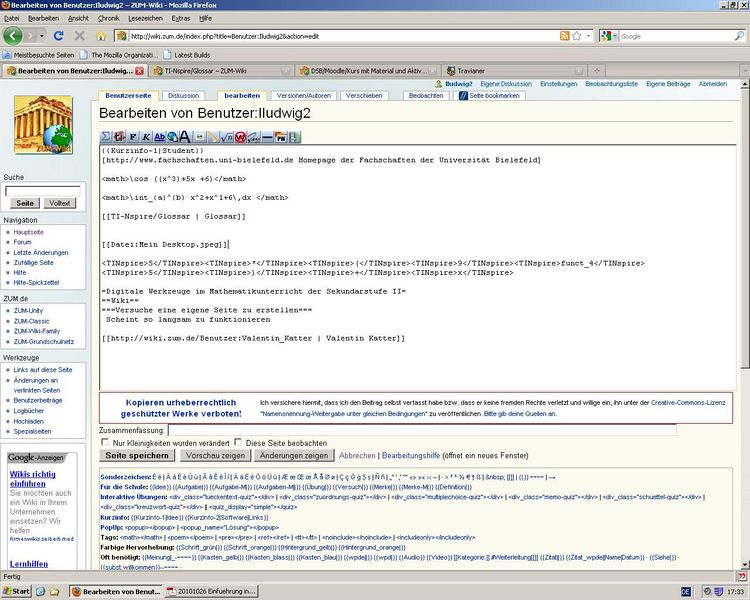Click the sigma icon in editor toolbar
This screenshot has width=750, height=600.
click(x=105, y=136)
